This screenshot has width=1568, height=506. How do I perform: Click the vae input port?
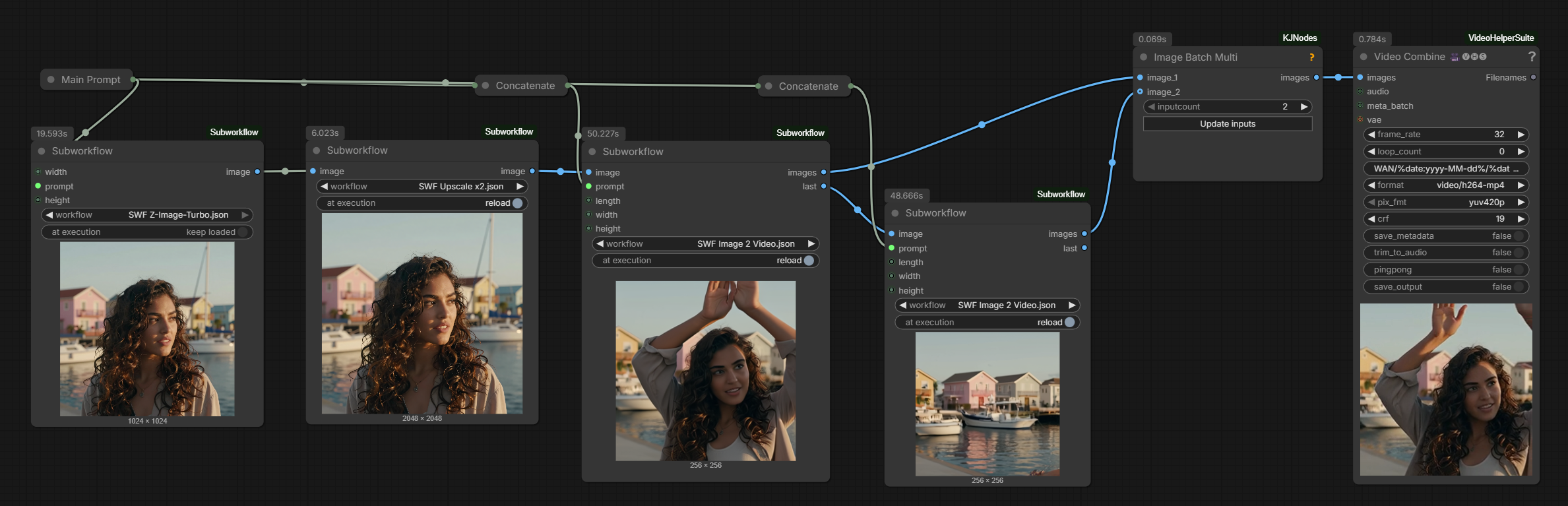coord(1360,119)
